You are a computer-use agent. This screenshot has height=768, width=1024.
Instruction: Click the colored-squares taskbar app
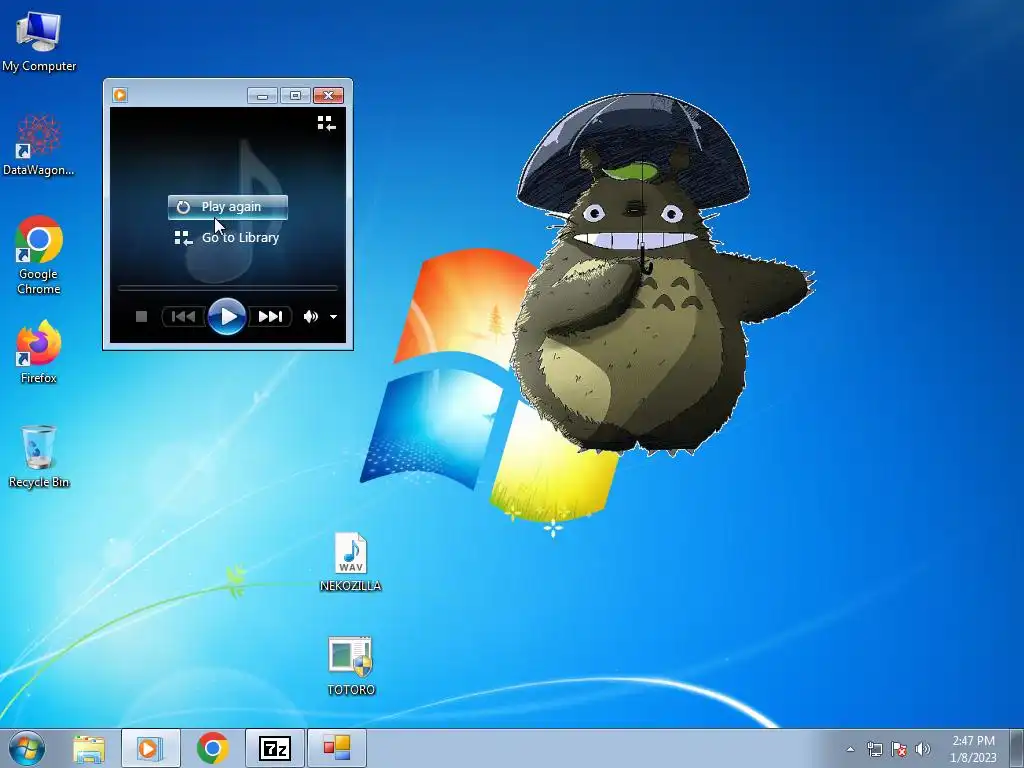point(336,748)
